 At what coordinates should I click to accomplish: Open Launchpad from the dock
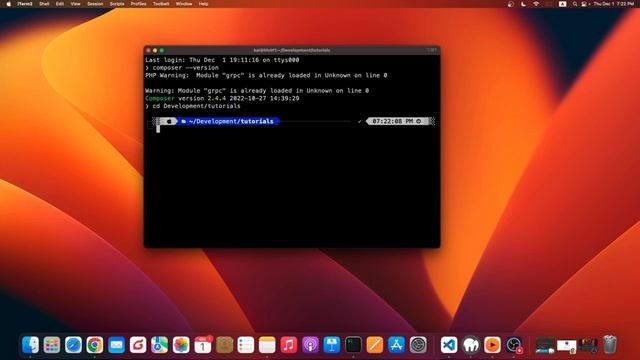coord(52,345)
